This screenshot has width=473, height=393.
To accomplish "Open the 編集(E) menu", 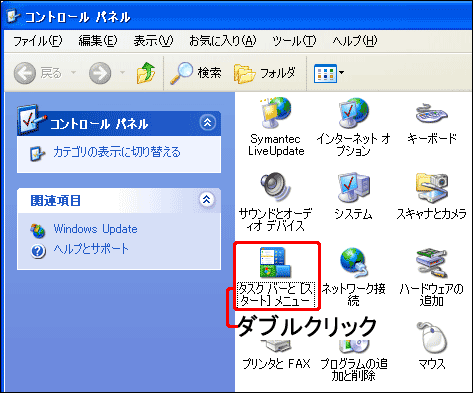I will point(98,41).
